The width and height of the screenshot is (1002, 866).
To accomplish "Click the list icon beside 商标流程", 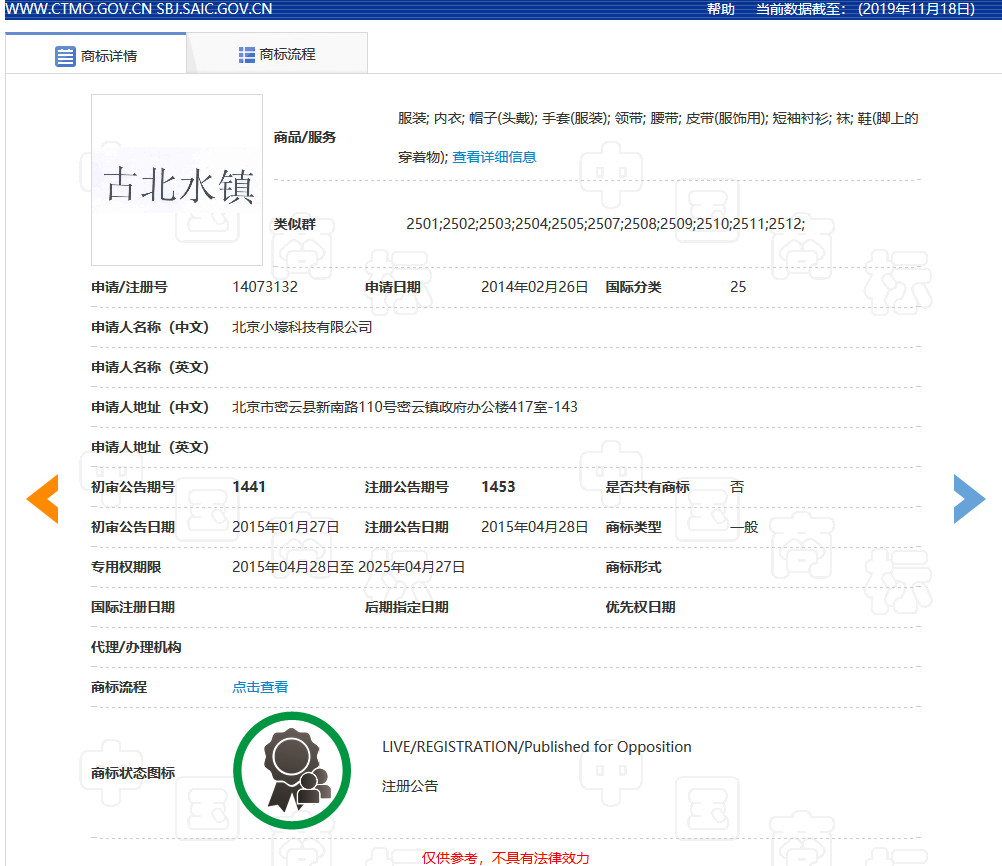I will [x=247, y=55].
